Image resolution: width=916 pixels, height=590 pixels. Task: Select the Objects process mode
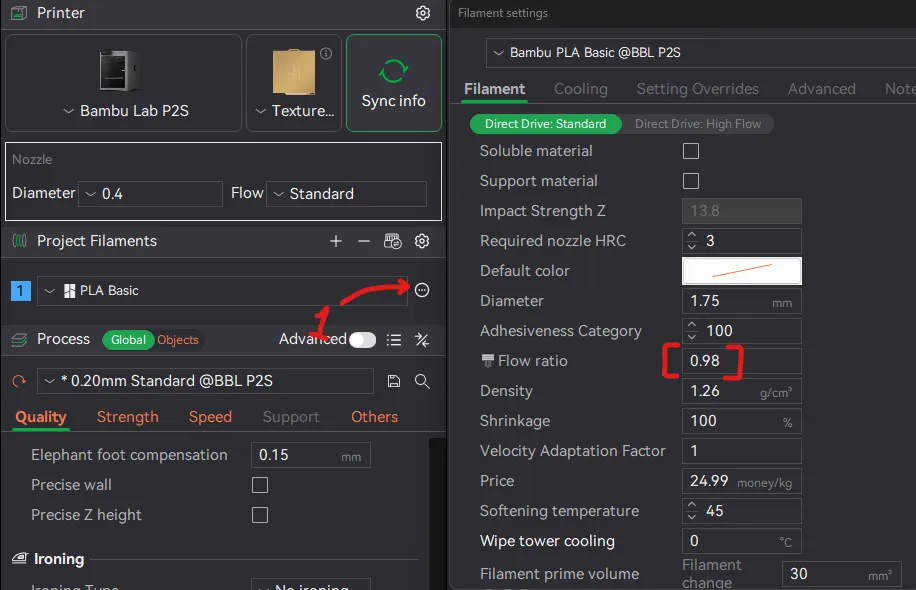coord(178,340)
